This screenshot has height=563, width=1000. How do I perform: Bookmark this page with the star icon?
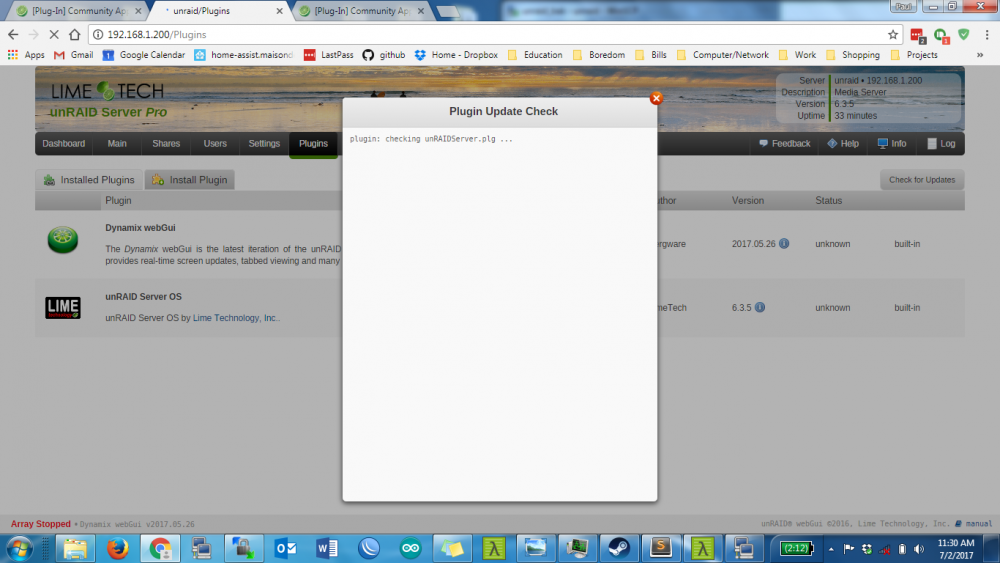pyautogui.click(x=893, y=34)
